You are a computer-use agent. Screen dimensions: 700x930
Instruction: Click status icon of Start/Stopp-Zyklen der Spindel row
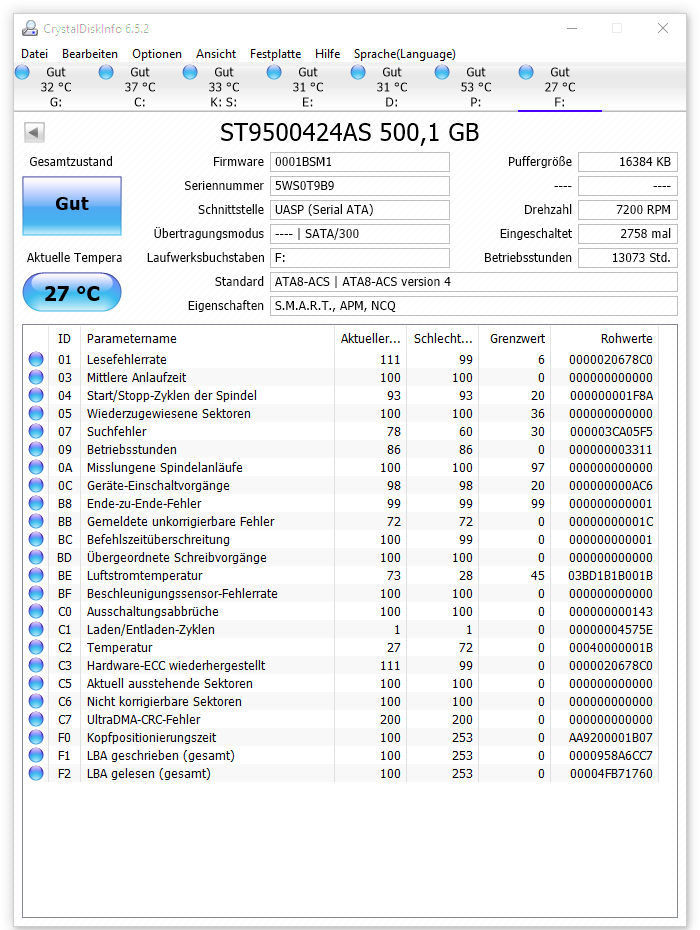coord(36,395)
